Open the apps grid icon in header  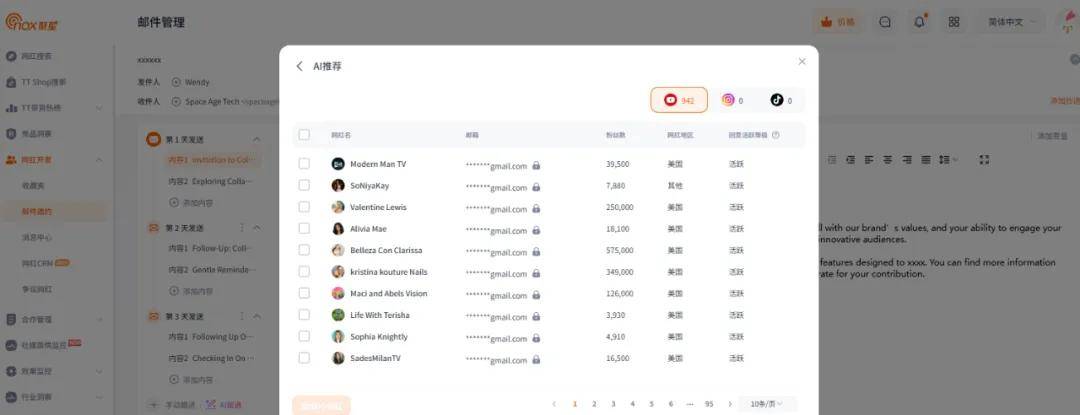pos(954,22)
